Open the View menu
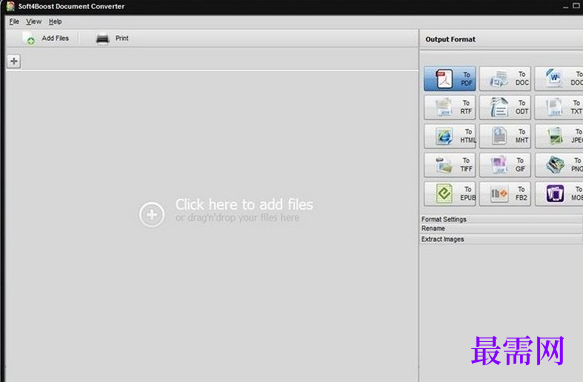 coord(33,22)
